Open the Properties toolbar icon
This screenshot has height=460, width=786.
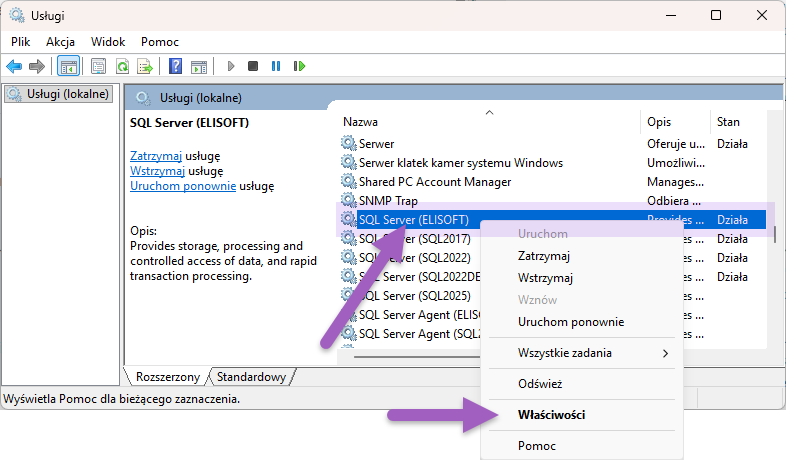98,66
